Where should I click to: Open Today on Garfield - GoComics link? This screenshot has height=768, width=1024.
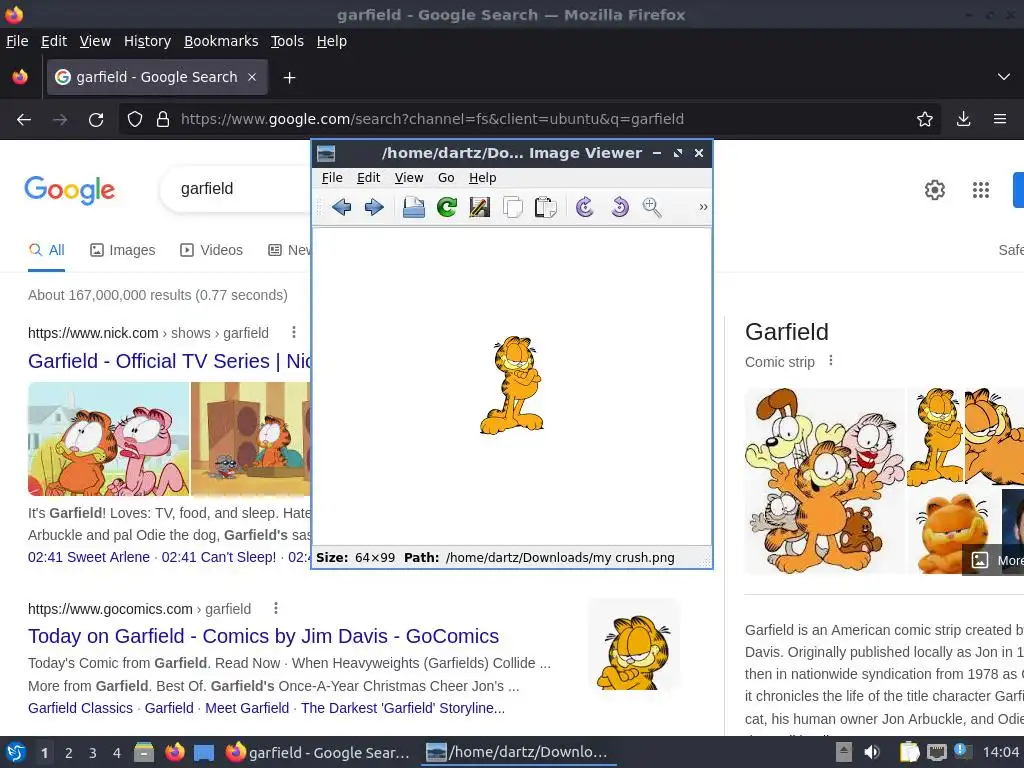(263, 636)
